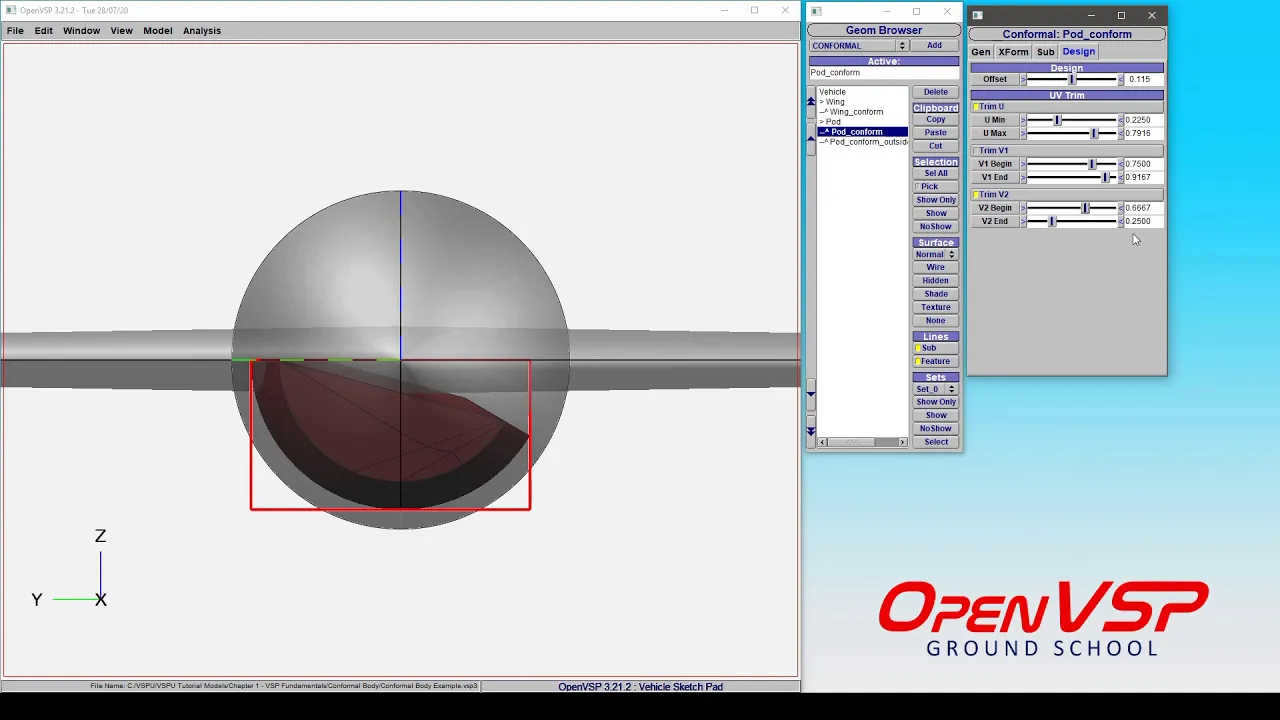Click the U Max slider track

(1072, 133)
